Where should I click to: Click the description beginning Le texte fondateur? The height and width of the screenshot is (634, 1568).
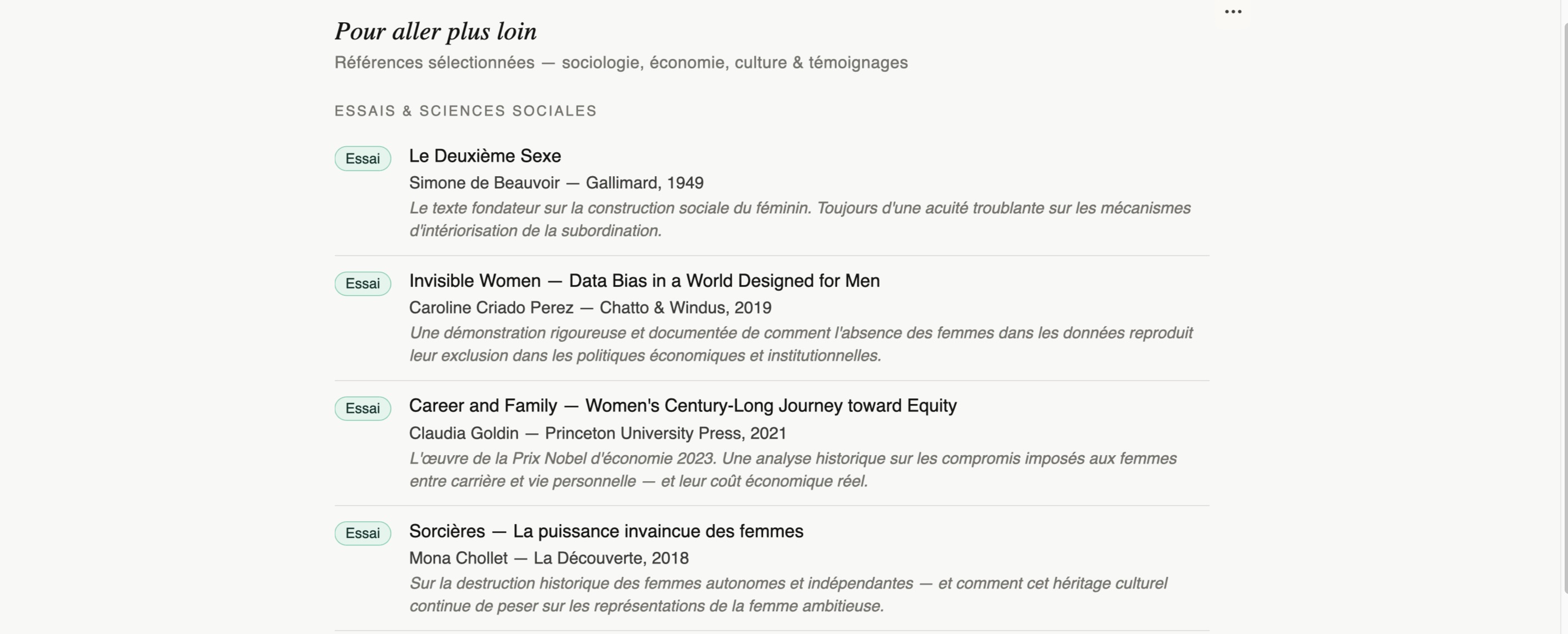tap(800, 219)
